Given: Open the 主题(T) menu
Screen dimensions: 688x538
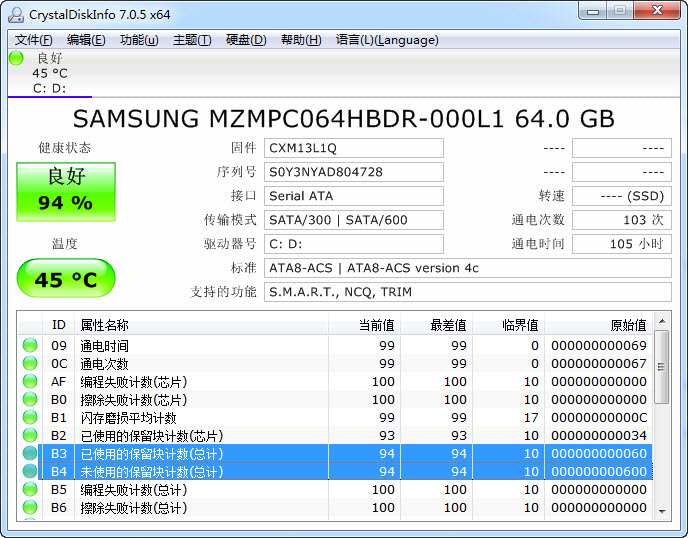Looking at the screenshot, I should click(x=192, y=40).
